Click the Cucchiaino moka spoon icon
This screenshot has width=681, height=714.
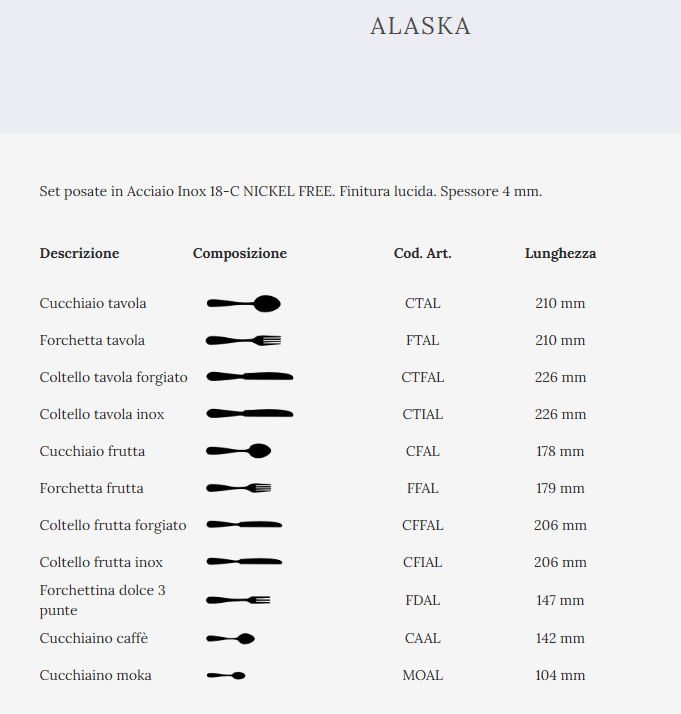point(225,676)
